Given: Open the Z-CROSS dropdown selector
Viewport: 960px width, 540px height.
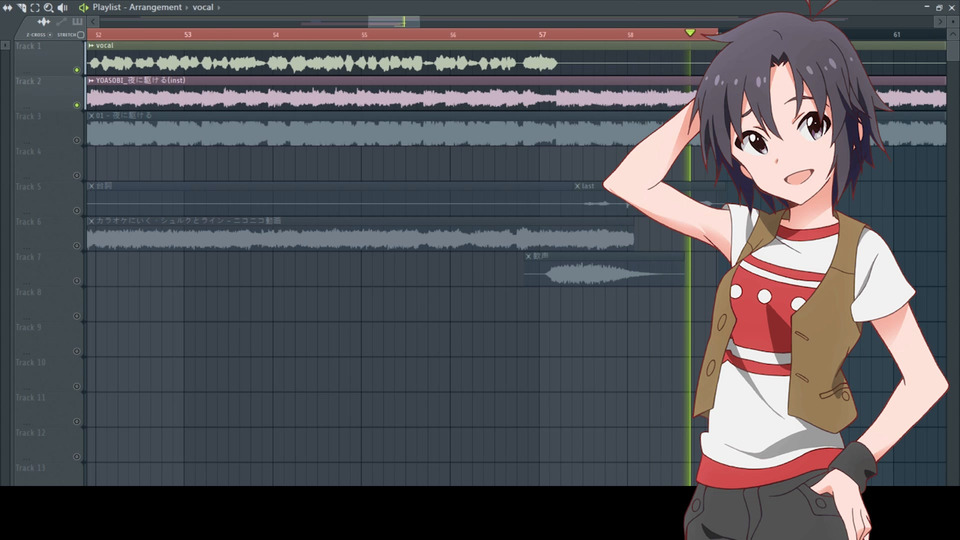Looking at the screenshot, I should 50,35.
